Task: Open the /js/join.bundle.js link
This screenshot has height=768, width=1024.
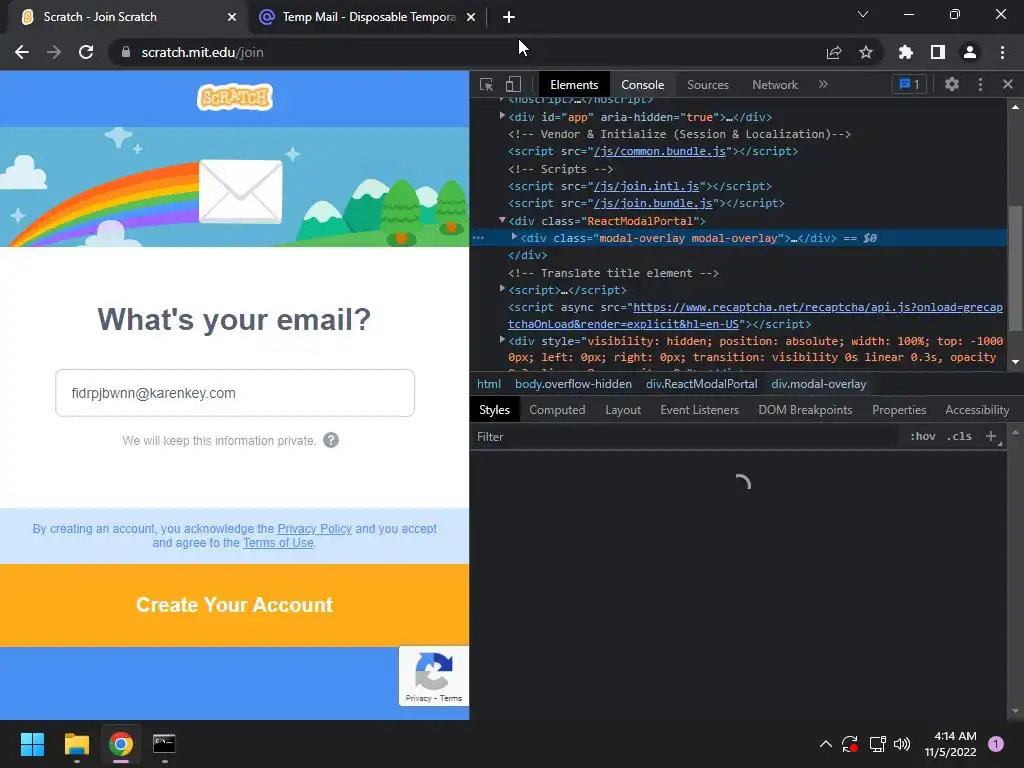Action: [x=652, y=203]
